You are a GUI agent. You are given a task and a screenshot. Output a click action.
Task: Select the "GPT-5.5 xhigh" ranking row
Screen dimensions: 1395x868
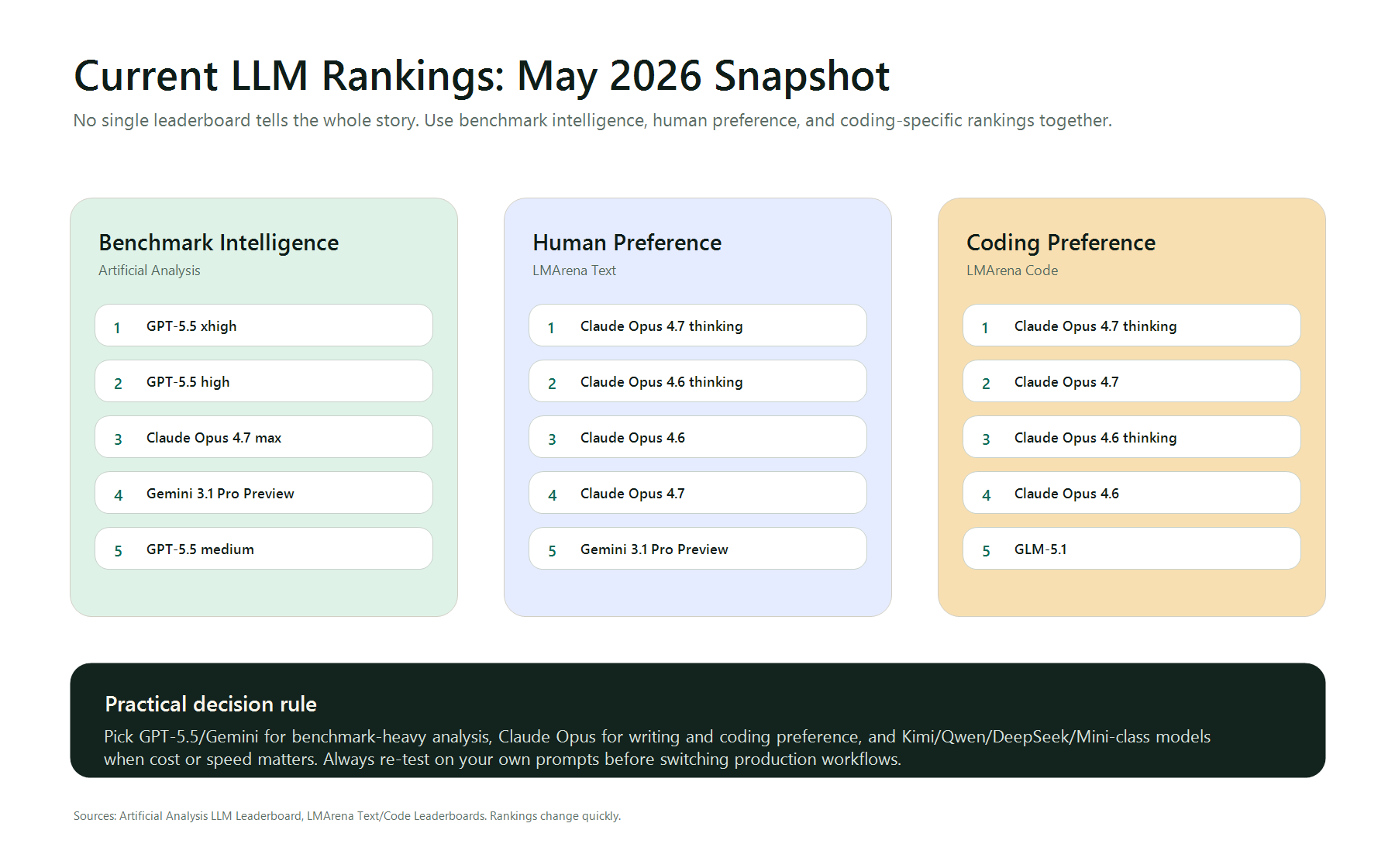(x=263, y=325)
